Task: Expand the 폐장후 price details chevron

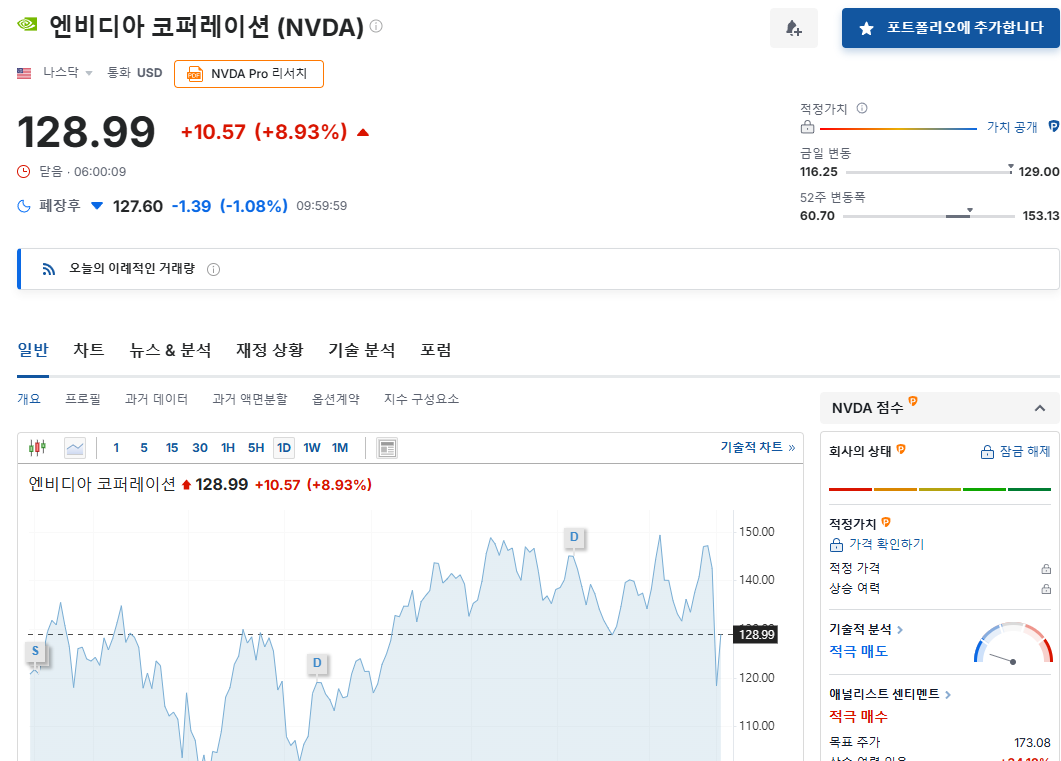Action: [x=96, y=206]
